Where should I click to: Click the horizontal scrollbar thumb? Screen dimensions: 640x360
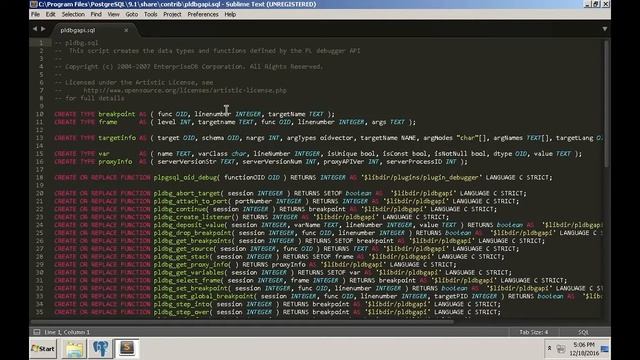tap(242, 322)
